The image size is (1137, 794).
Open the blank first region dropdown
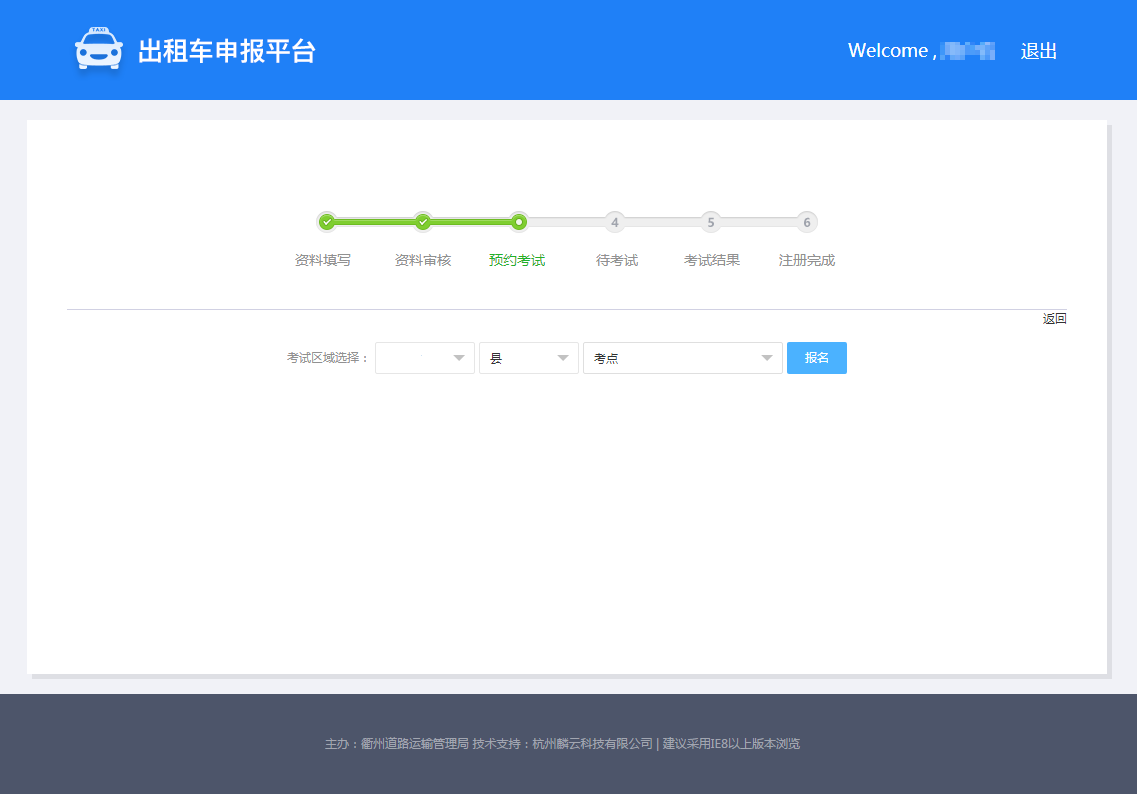[424, 358]
